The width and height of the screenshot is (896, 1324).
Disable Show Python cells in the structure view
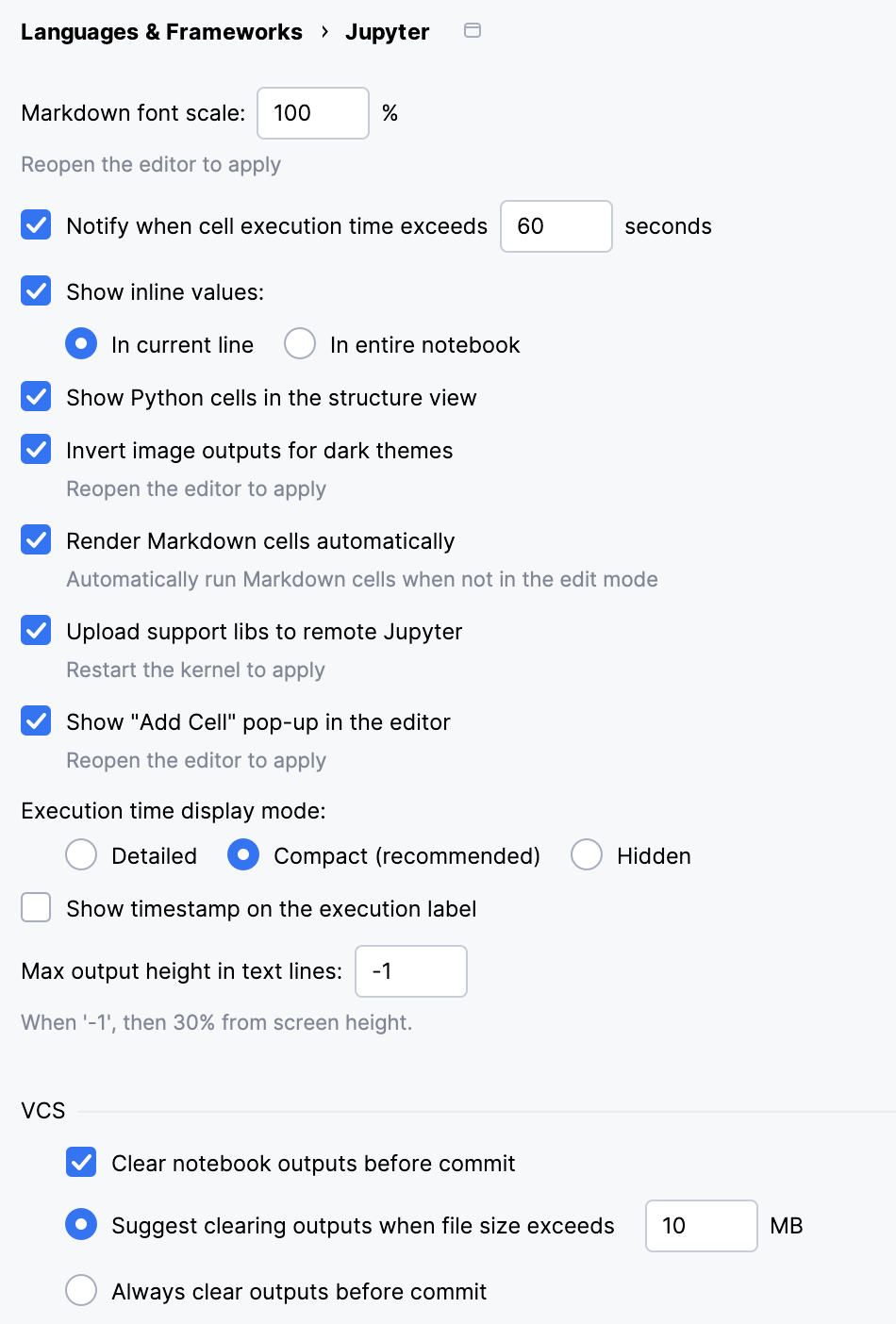pyautogui.click(x=35, y=396)
